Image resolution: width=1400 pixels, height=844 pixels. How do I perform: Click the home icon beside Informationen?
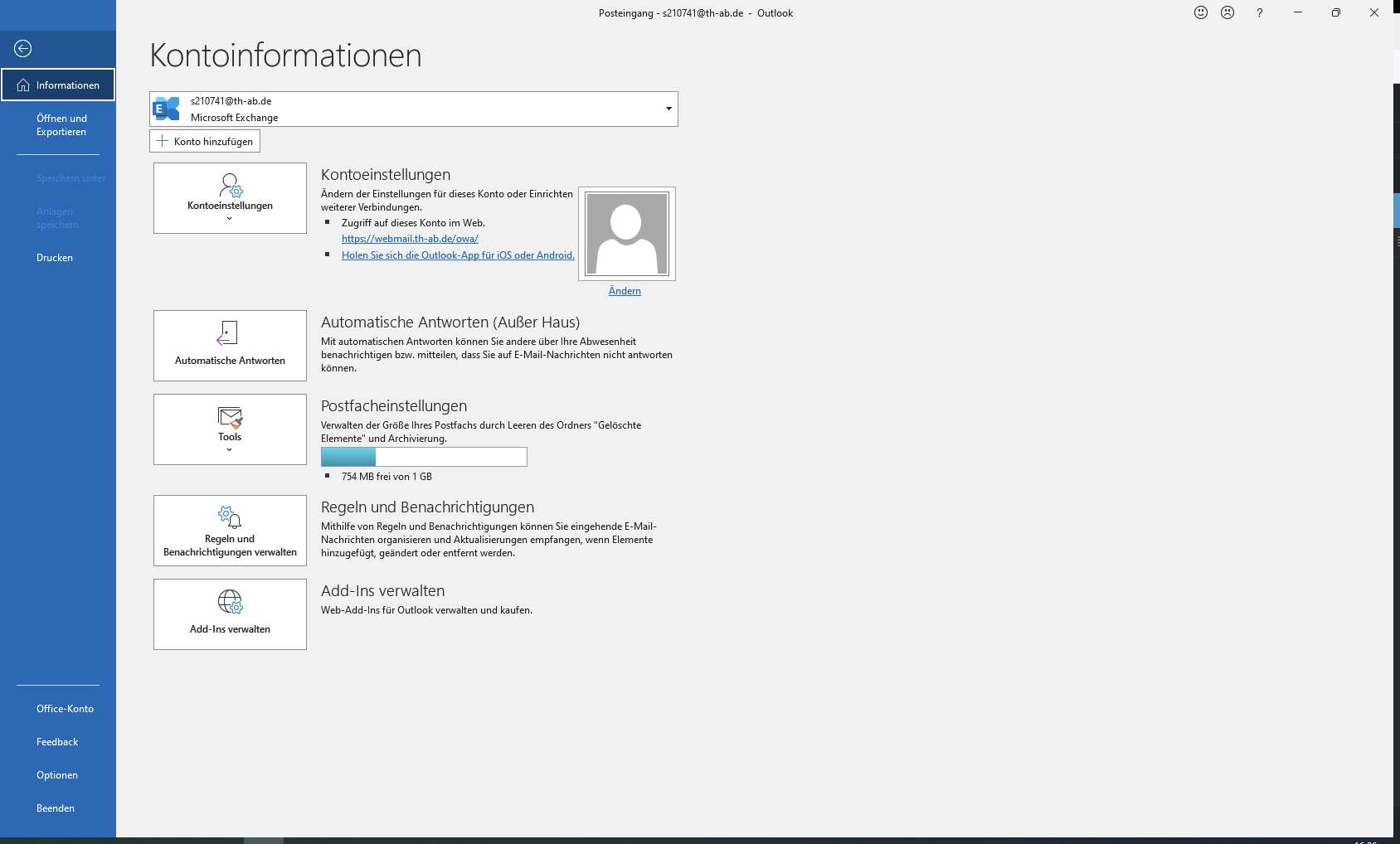pos(23,85)
